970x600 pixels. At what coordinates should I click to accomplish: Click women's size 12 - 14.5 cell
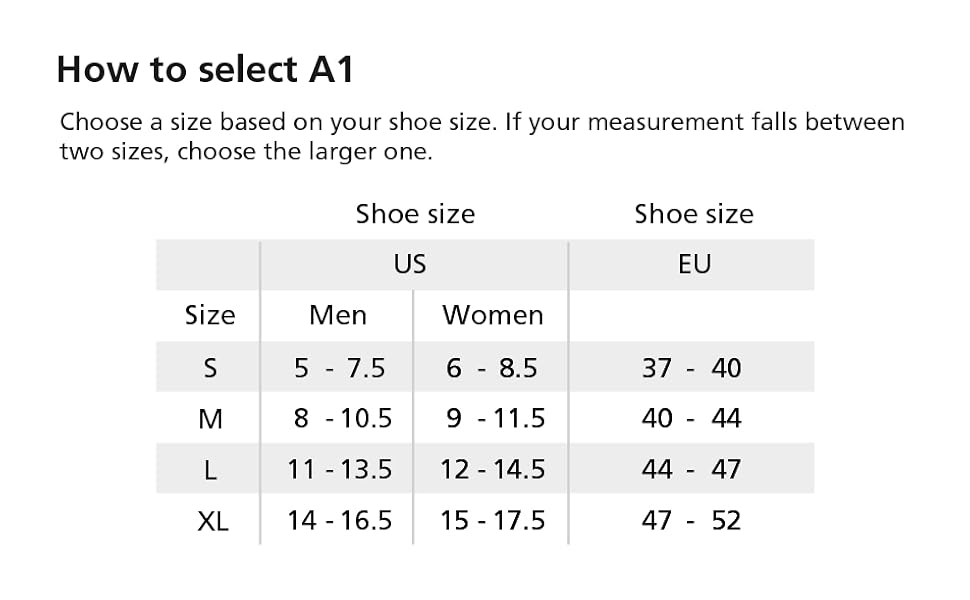[493, 470]
